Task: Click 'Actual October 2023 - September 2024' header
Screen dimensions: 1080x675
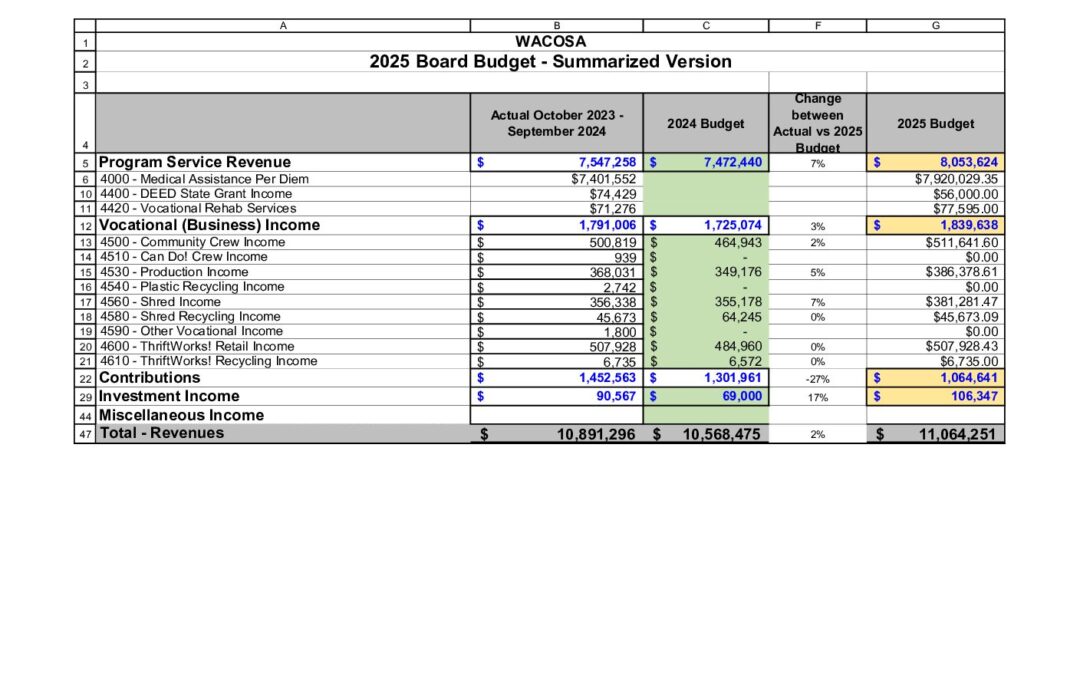Action: point(557,123)
